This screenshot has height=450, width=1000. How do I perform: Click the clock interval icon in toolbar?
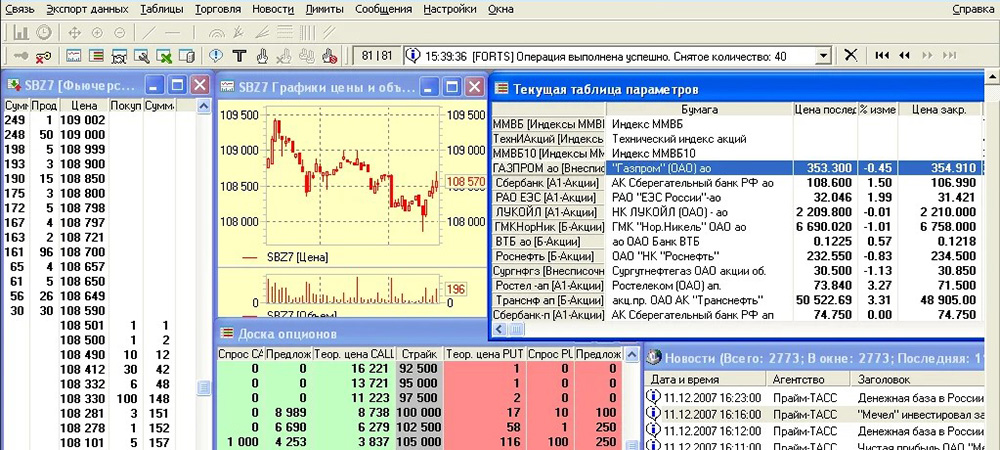coord(43,32)
